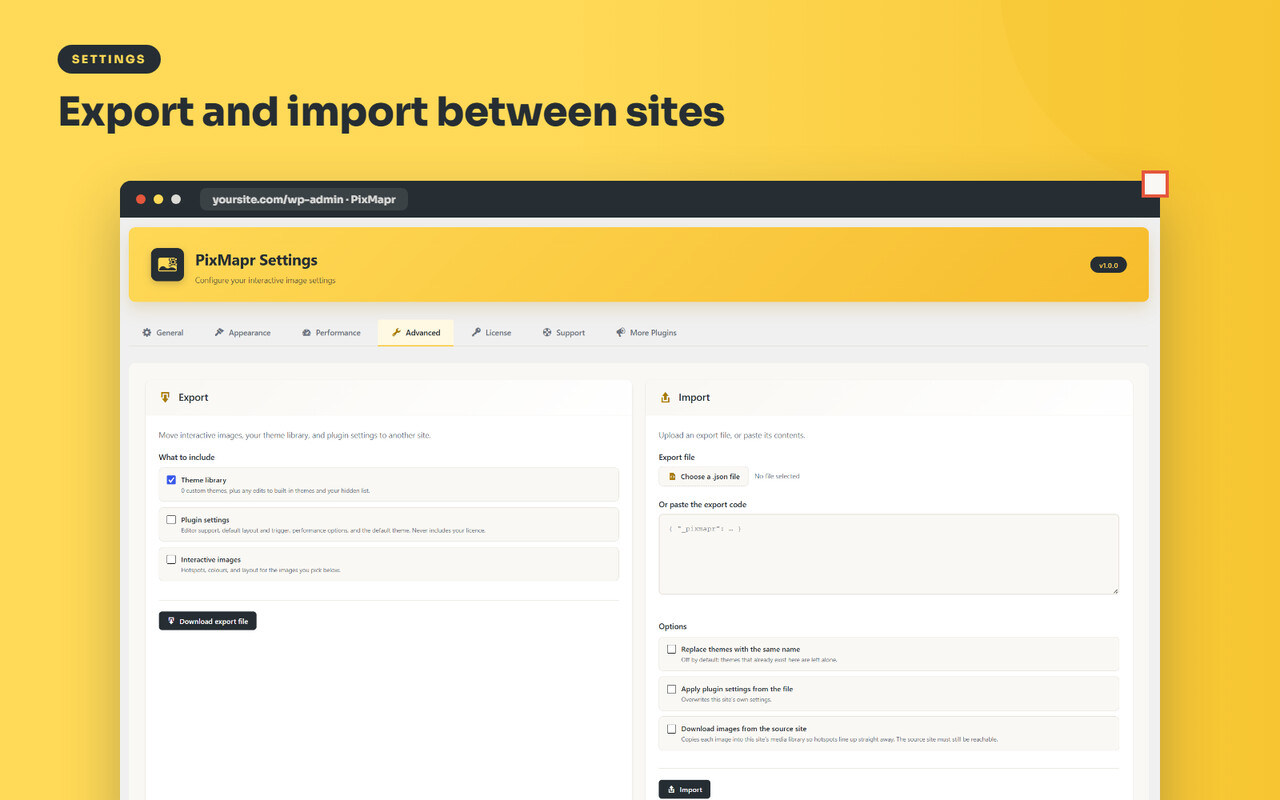Click the Import section heading icon

665,397
